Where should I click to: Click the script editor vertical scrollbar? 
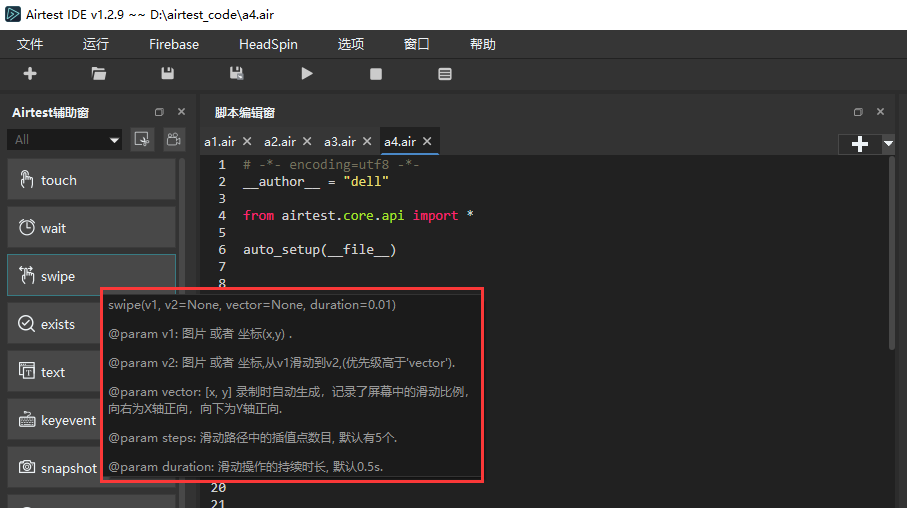(x=891, y=253)
